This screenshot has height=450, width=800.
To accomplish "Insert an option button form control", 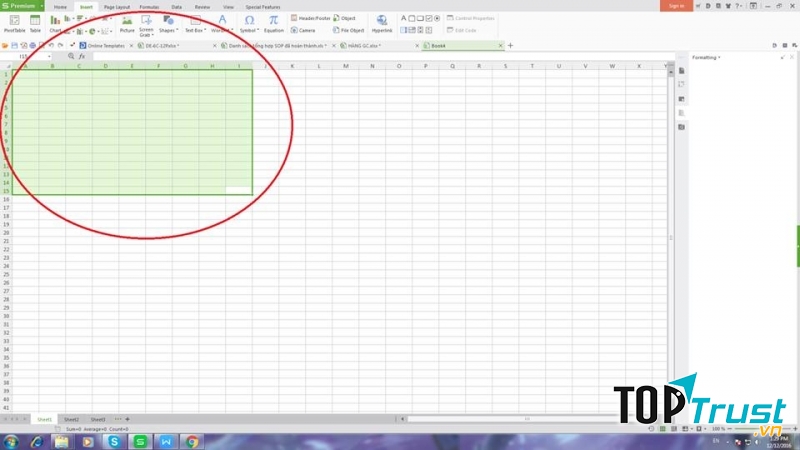I will [x=437, y=18].
